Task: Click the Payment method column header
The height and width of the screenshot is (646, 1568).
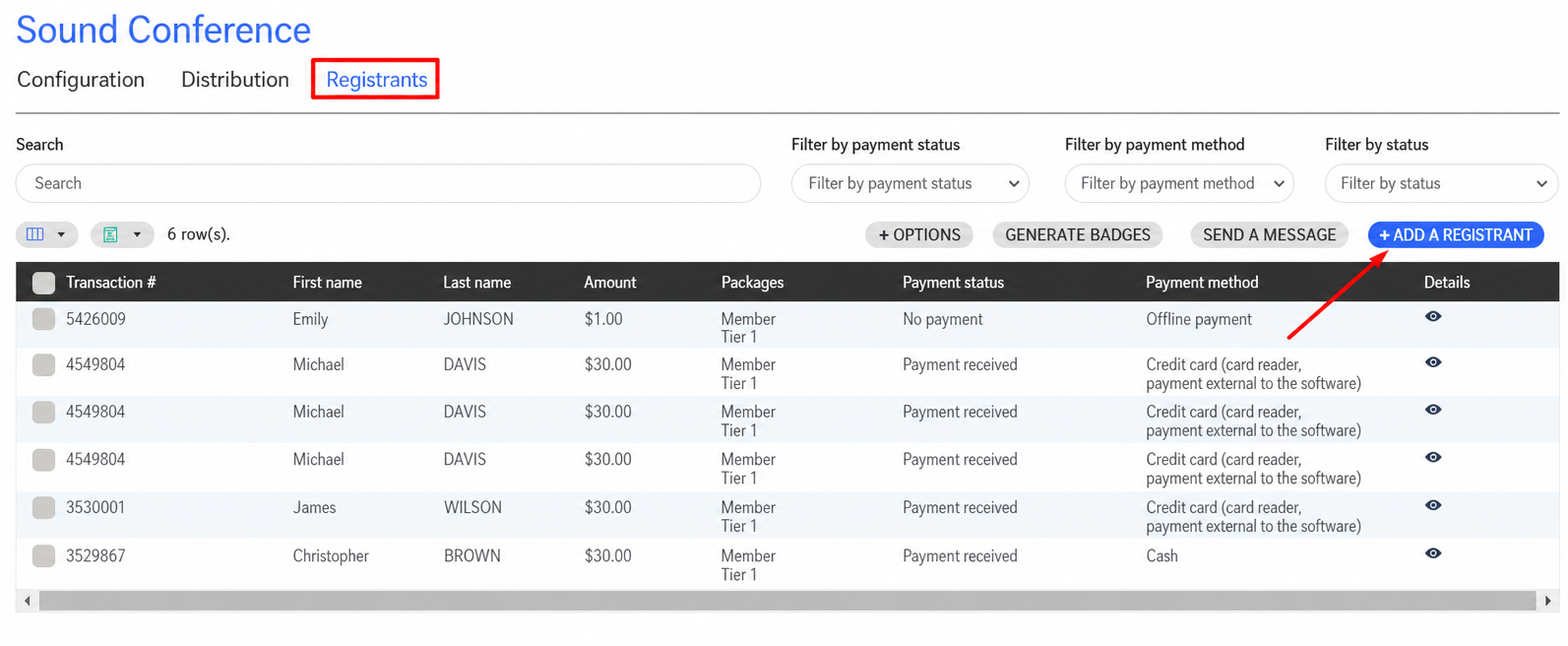Action: pyautogui.click(x=1202, y=283)
